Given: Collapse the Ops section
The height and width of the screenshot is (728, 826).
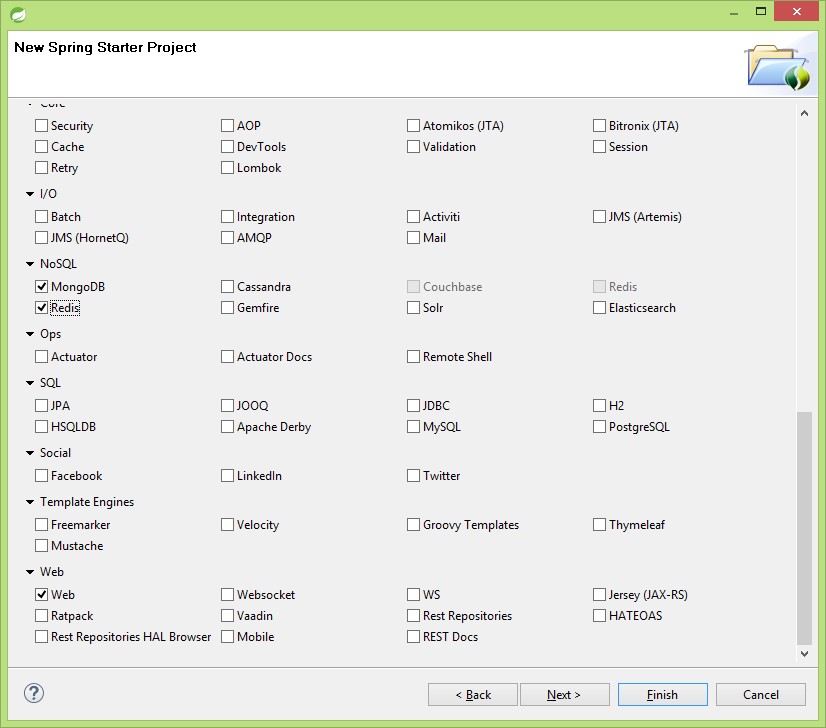Looking at the screenshot, I should pyautogui.click(x=30, y=334).
